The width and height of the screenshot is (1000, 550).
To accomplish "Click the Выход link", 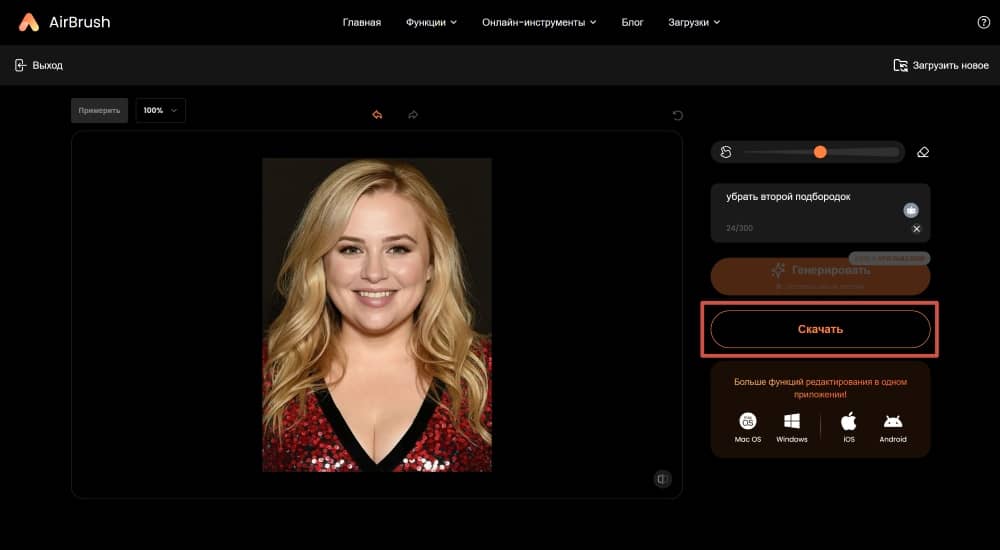I will coord(47,65).
